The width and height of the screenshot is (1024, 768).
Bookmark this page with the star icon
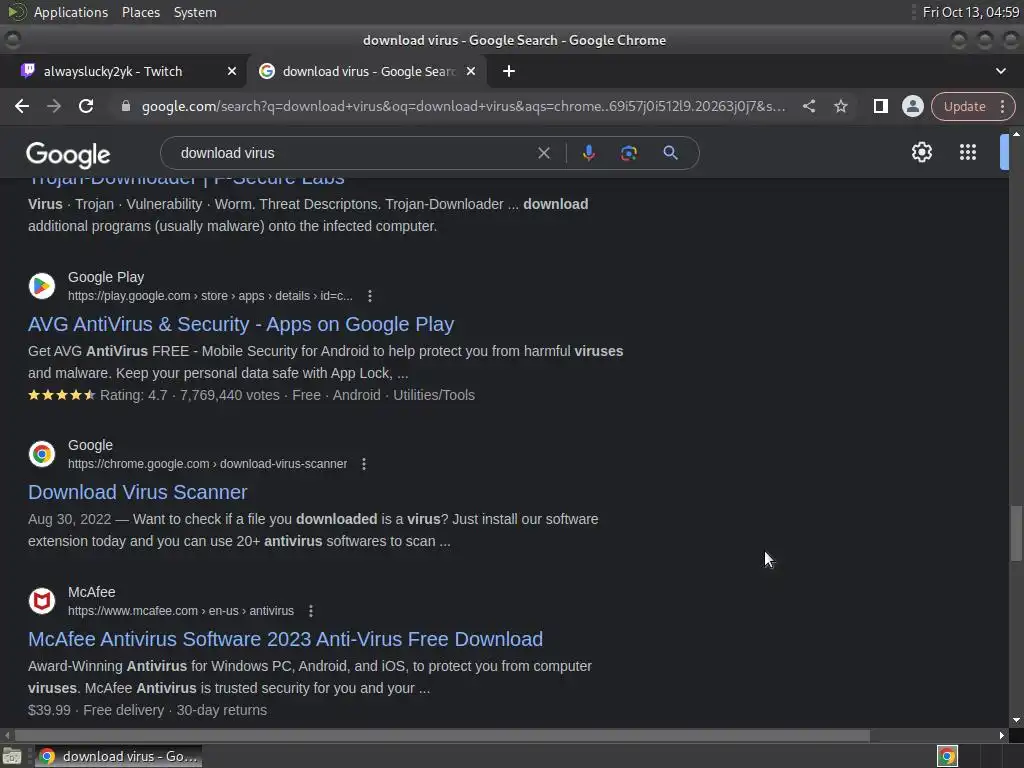(x=840, y=106)
